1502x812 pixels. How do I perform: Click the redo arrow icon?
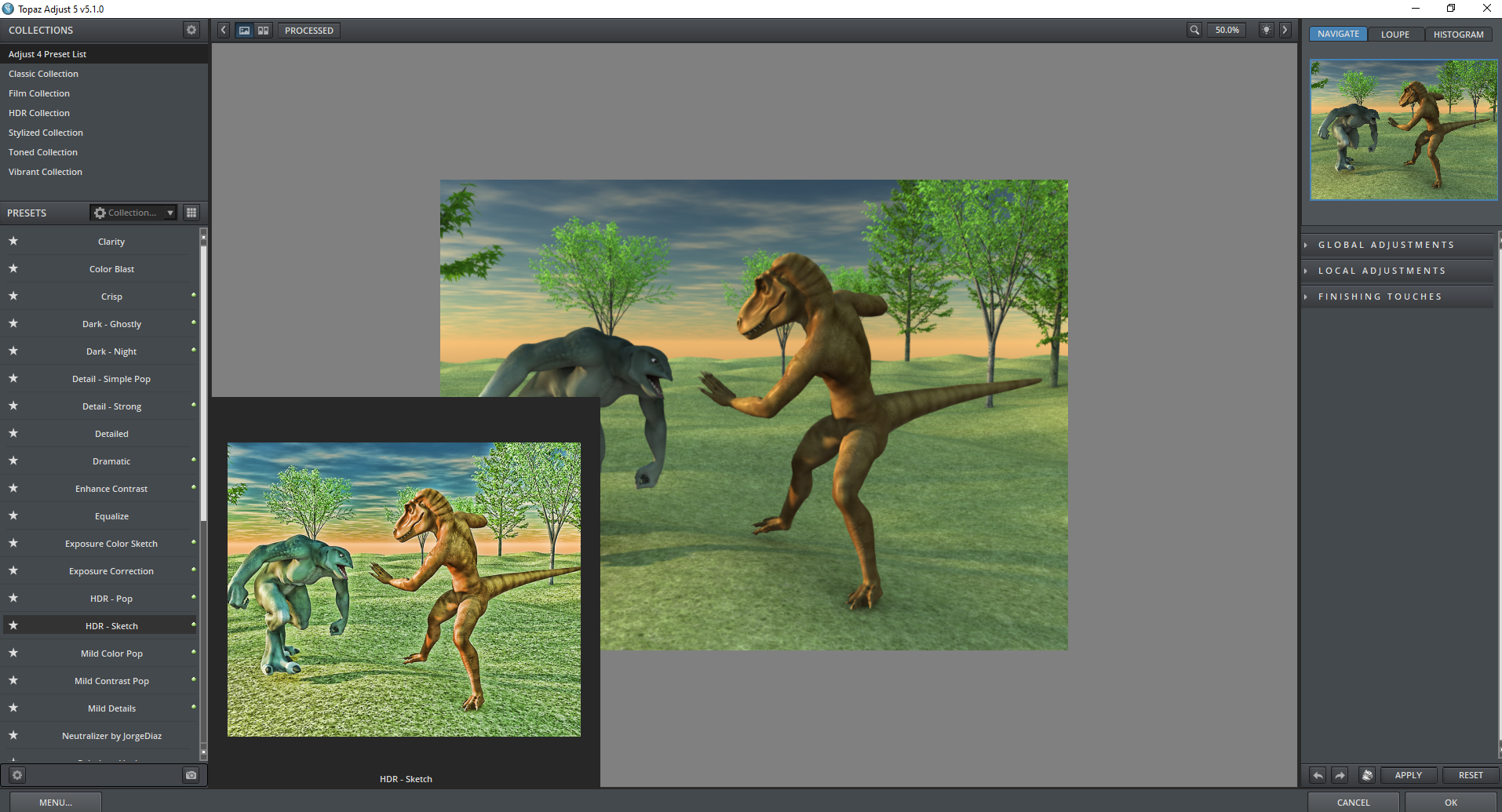tap(1340, 775)
